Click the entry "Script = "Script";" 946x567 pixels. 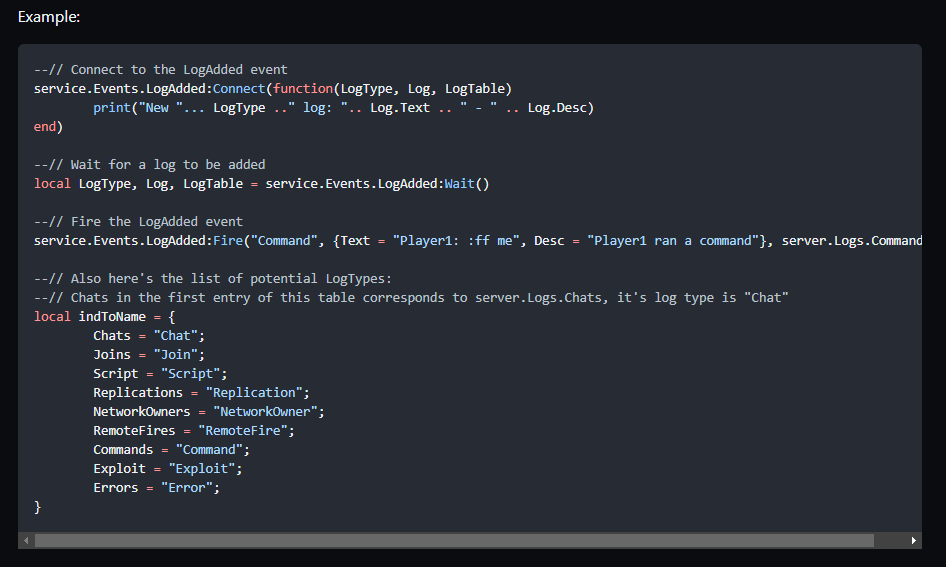160,374
